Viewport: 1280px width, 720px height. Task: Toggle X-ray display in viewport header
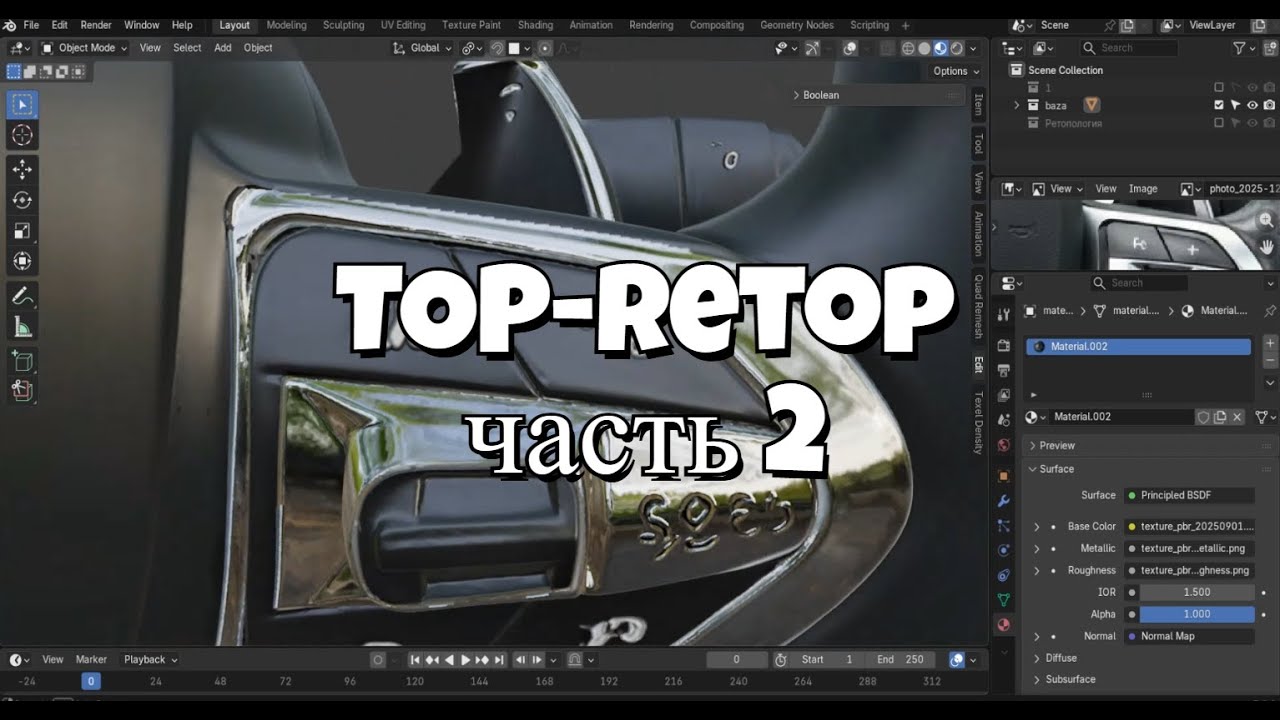click(887, 48)
